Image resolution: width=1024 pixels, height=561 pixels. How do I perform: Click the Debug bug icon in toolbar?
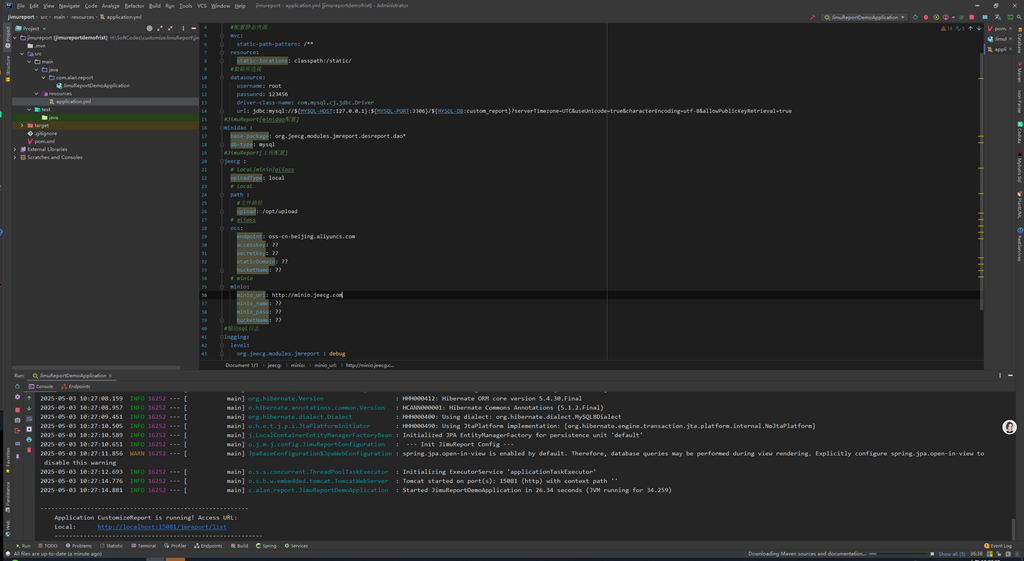(926, 17)
